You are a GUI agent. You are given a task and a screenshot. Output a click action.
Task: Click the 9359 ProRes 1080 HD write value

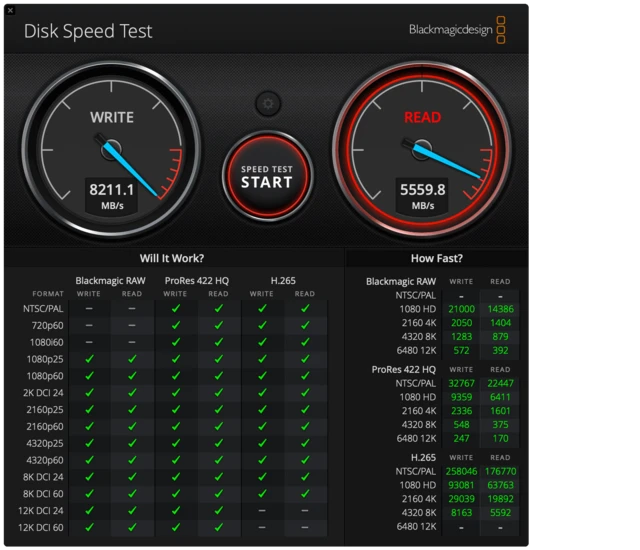(x=462, y=397)
